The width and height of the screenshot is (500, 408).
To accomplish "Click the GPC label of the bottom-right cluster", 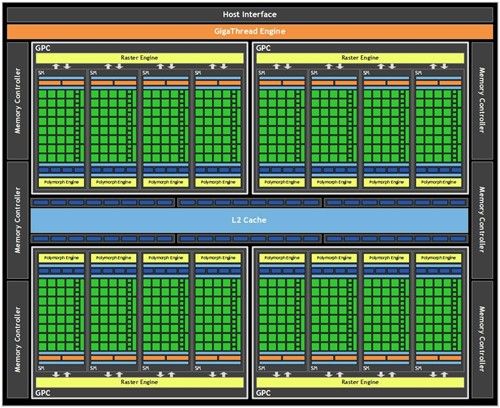I will [263, 393].
